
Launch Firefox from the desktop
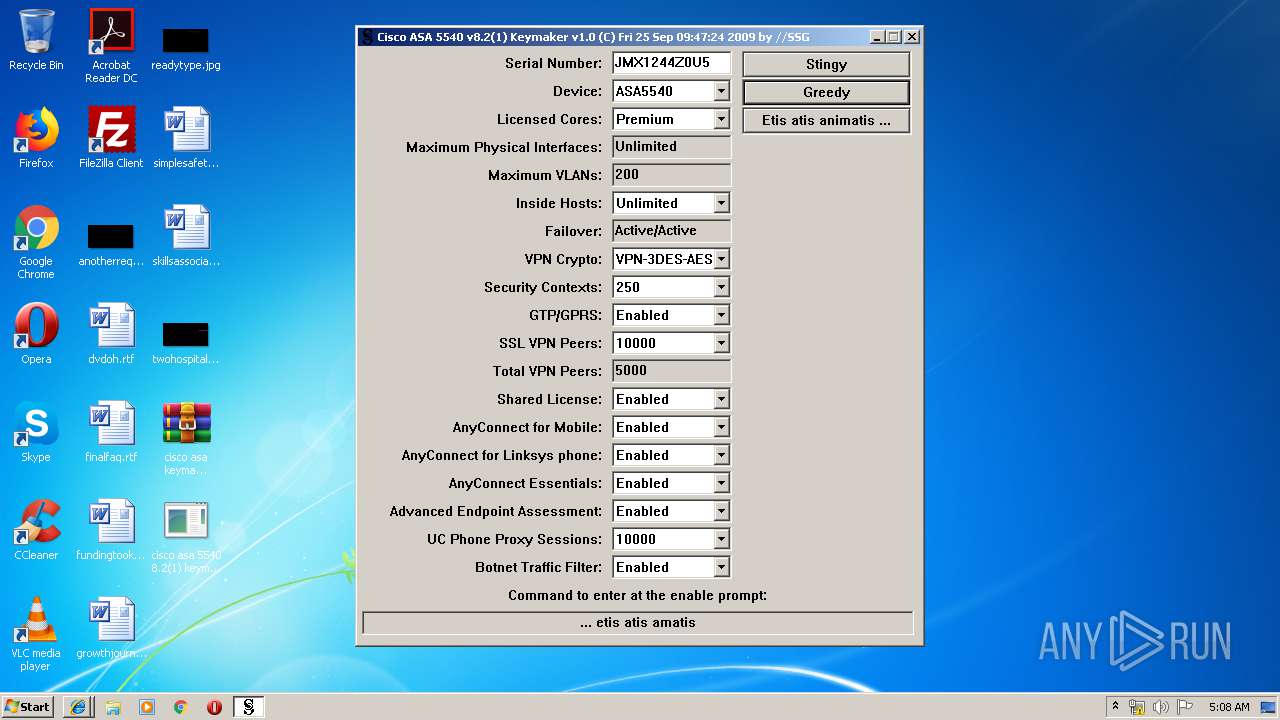(36, 138)
